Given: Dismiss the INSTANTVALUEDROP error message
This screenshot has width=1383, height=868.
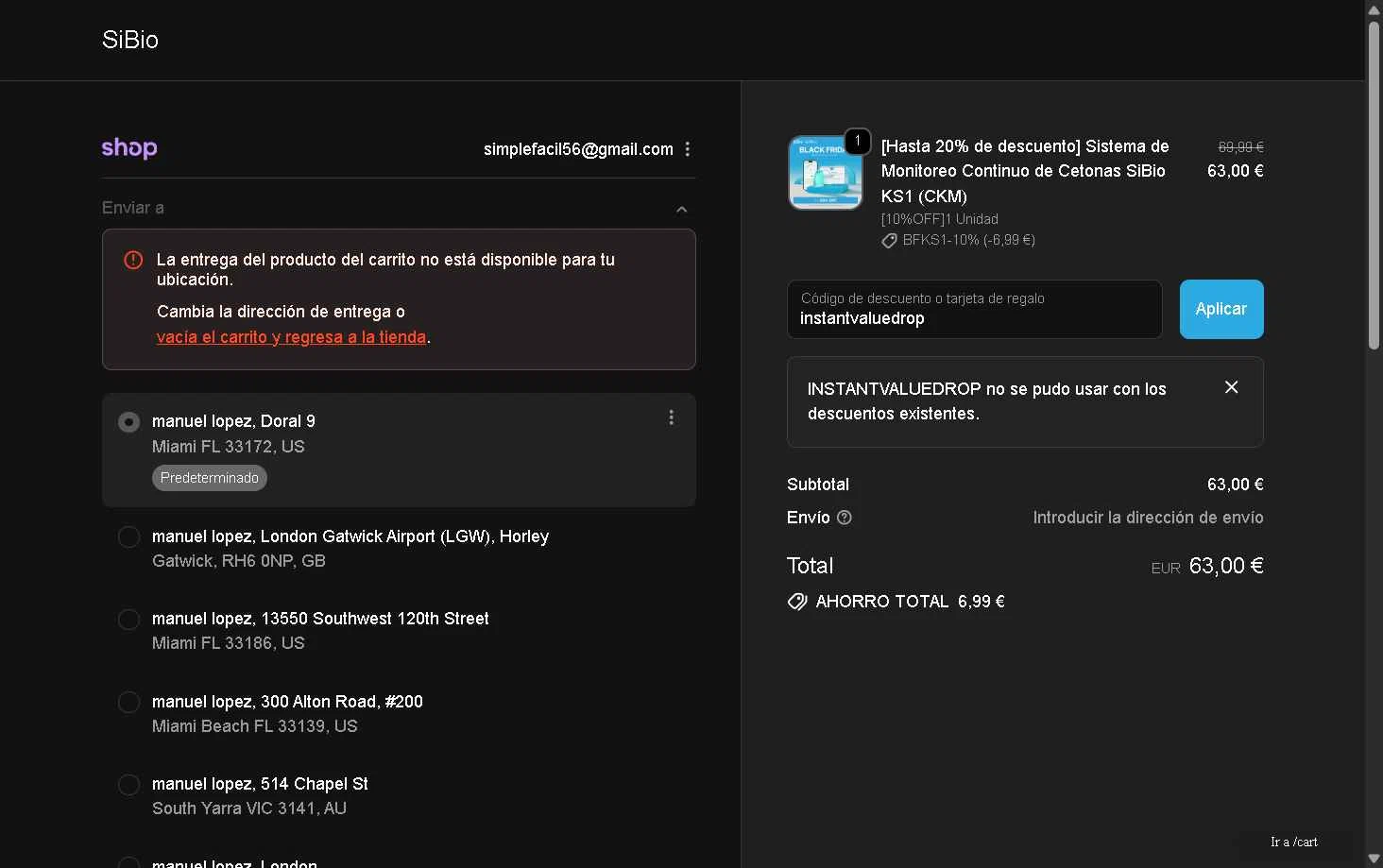Looking at the screenshot, I should click(x=1231, y=387).
